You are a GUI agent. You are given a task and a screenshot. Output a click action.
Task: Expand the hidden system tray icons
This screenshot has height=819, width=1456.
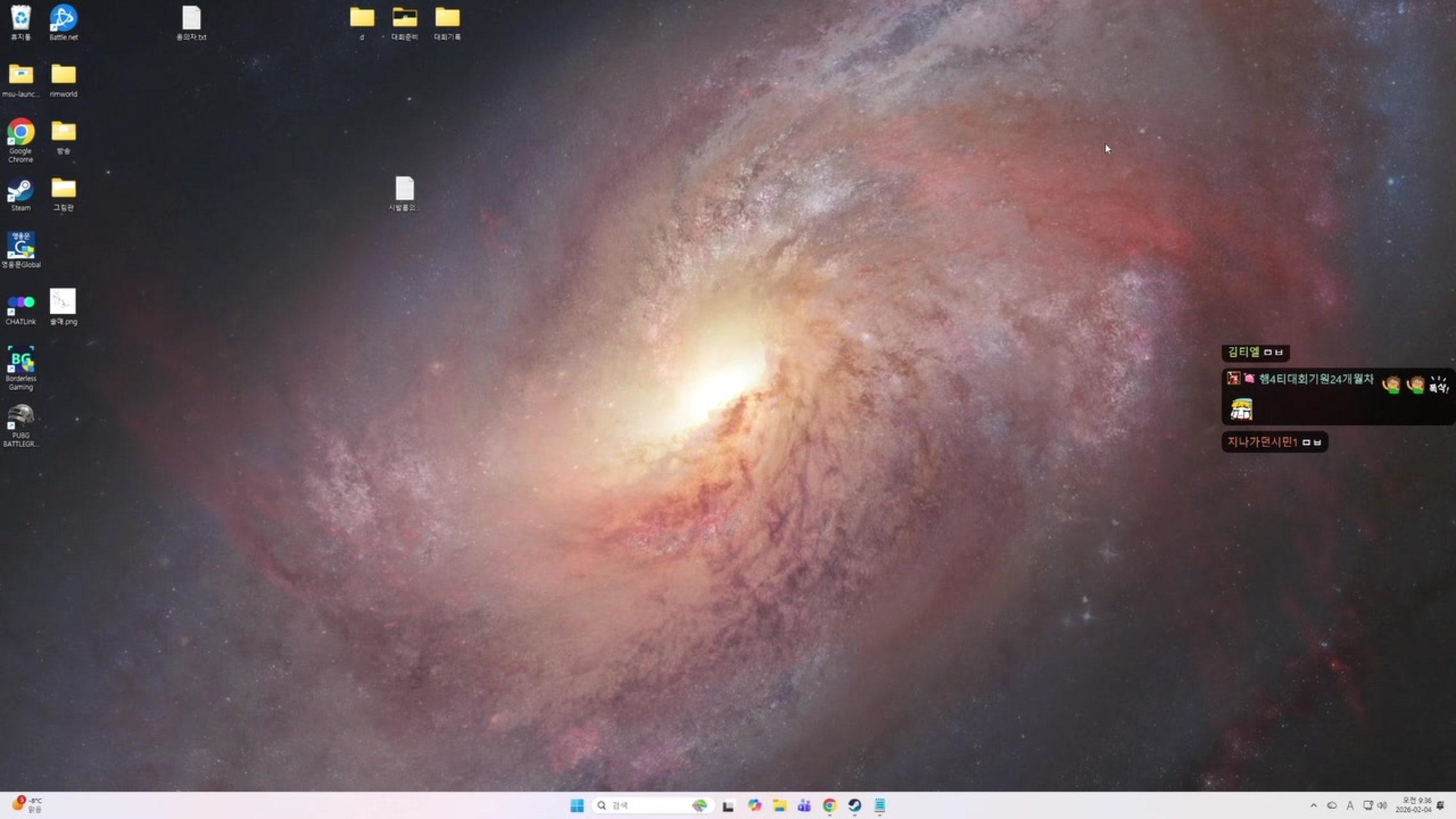pos(1313,806)
